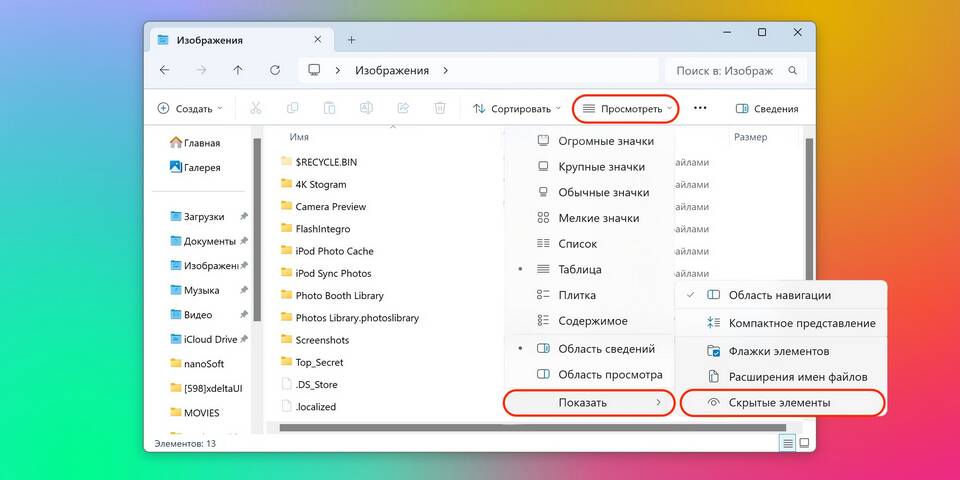Select Мелкие значки view option
Viewport: 960px width, 480px height.
589,218
